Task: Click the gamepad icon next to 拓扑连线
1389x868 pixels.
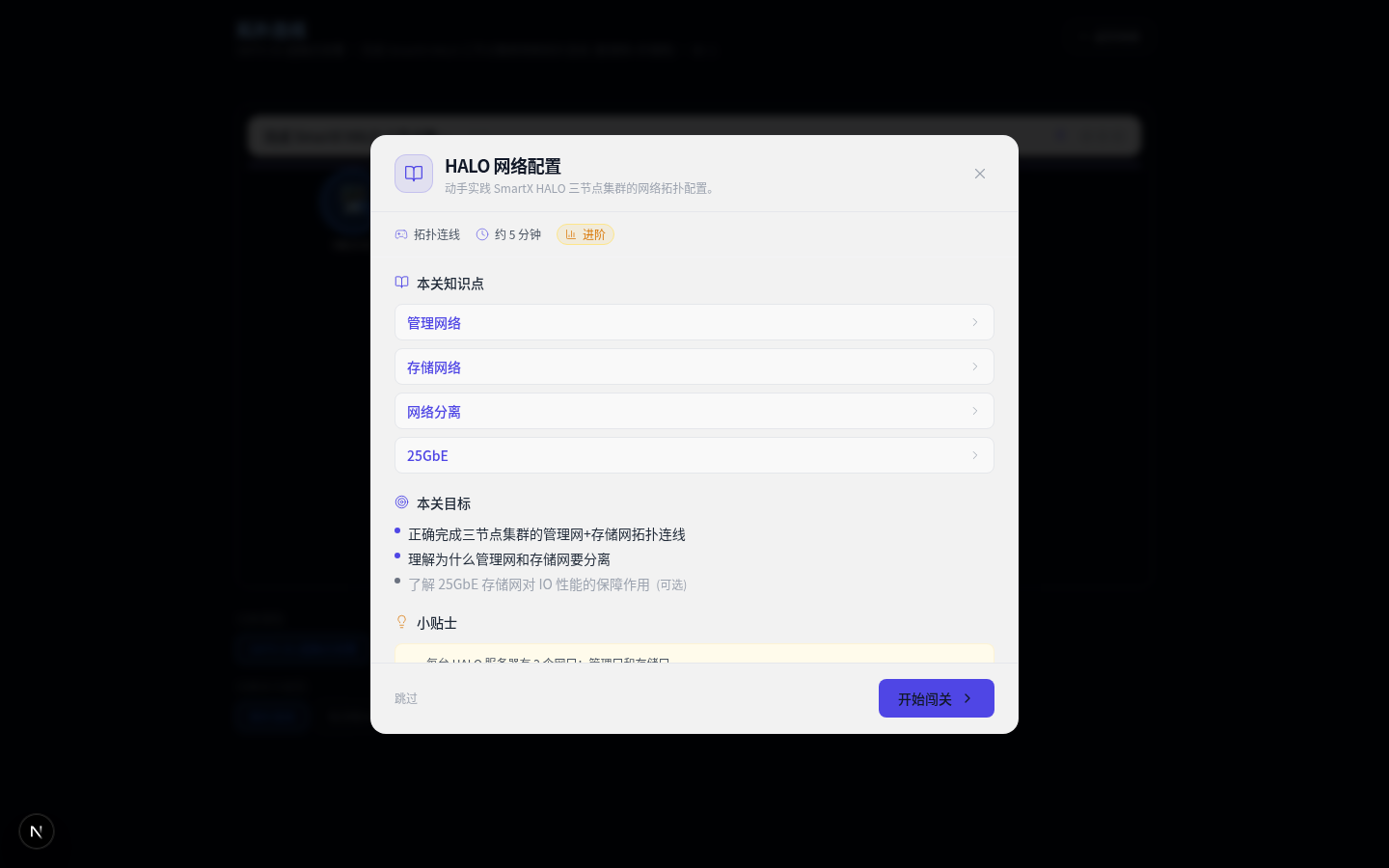Action: [401, 234]
